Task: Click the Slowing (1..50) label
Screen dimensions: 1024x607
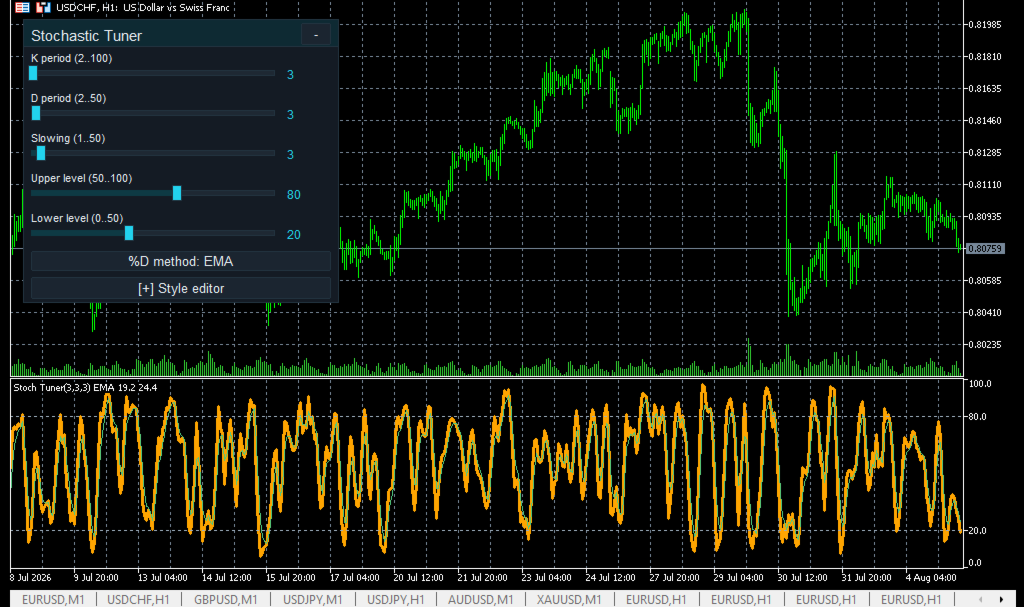Action: [x=68, y=138]
